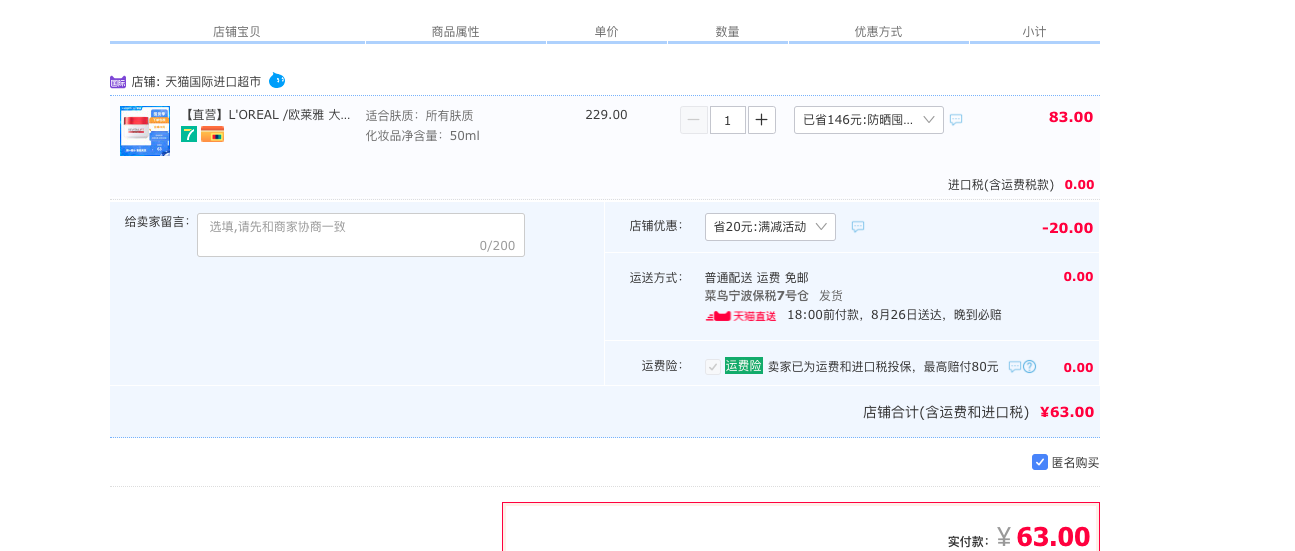Click the green 运费险 tag
Screen dimensions: 1295x551
click(744, 366)
